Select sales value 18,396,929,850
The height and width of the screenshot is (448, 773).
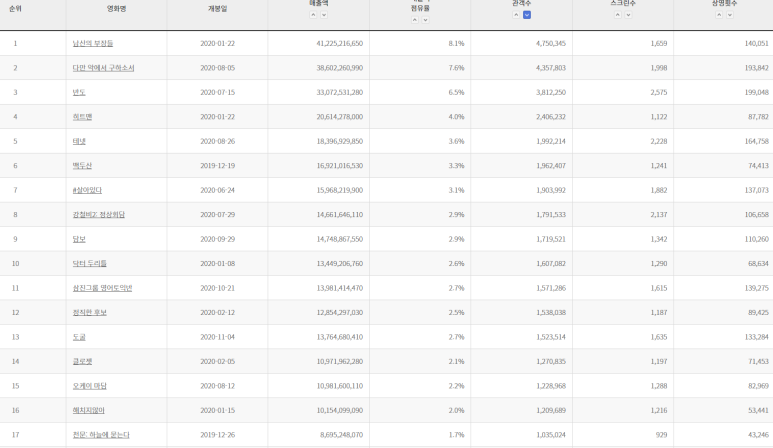click(x=340, y=141)
